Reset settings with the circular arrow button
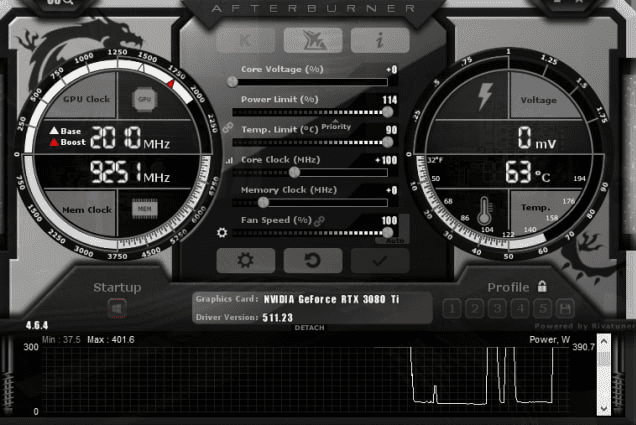The image size is (636, 425). point(313,260)
